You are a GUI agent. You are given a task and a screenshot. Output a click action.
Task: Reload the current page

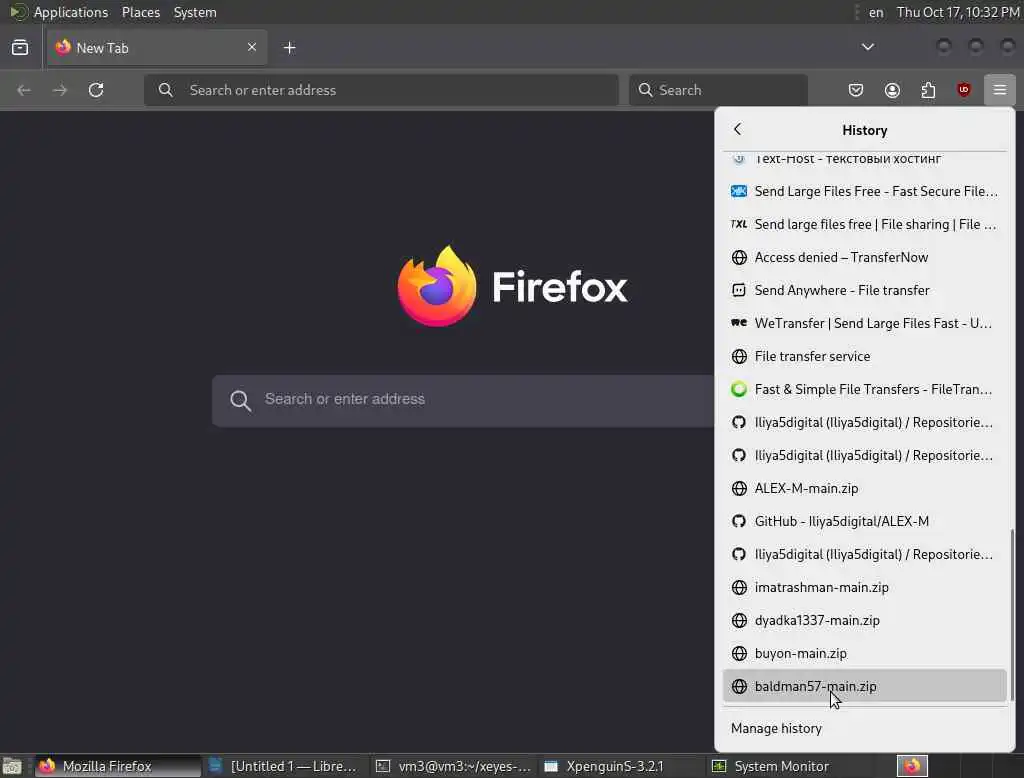(x=96, y=89)
